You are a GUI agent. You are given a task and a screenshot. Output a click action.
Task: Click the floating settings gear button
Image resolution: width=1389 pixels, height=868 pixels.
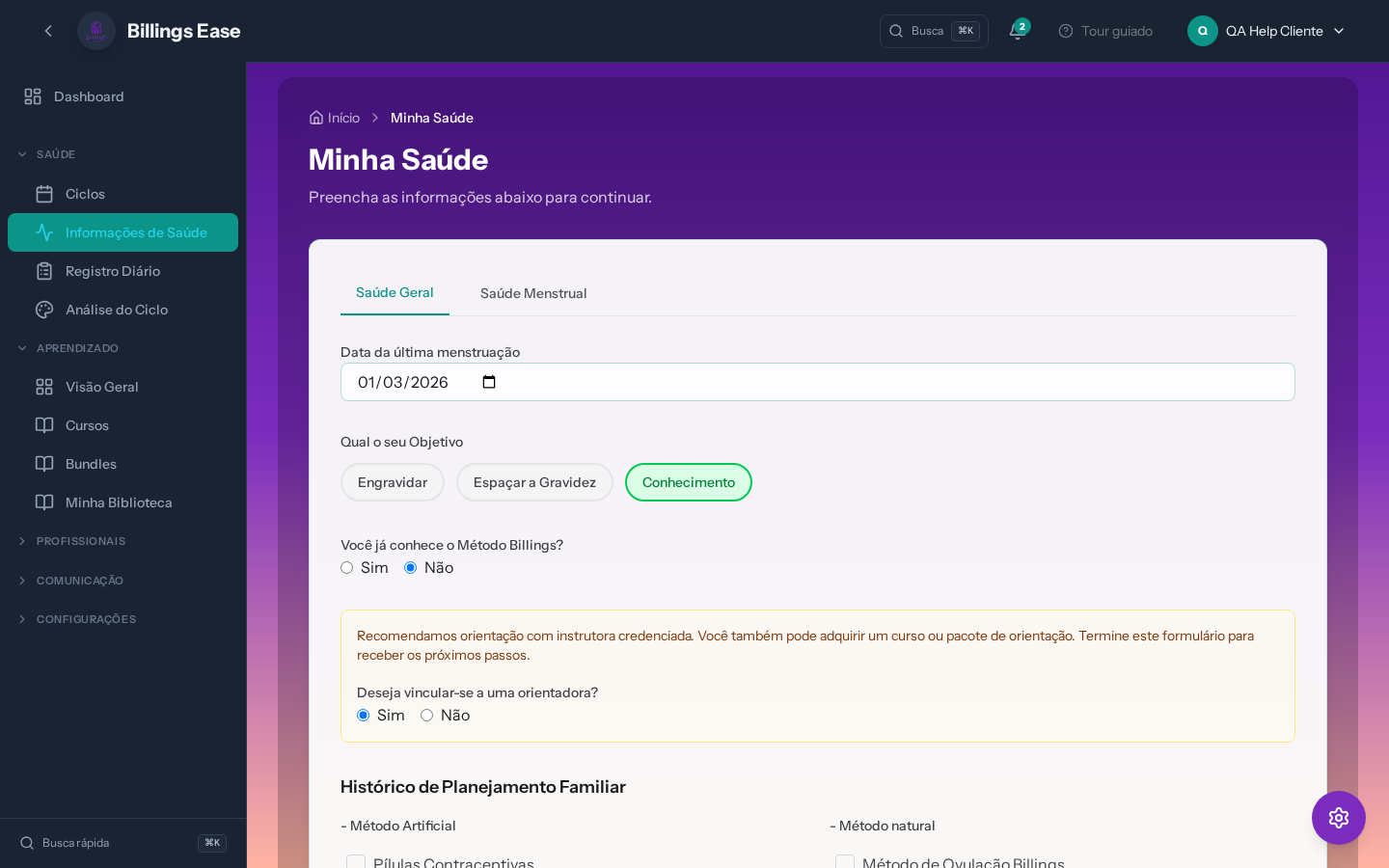coord(1338,818)
